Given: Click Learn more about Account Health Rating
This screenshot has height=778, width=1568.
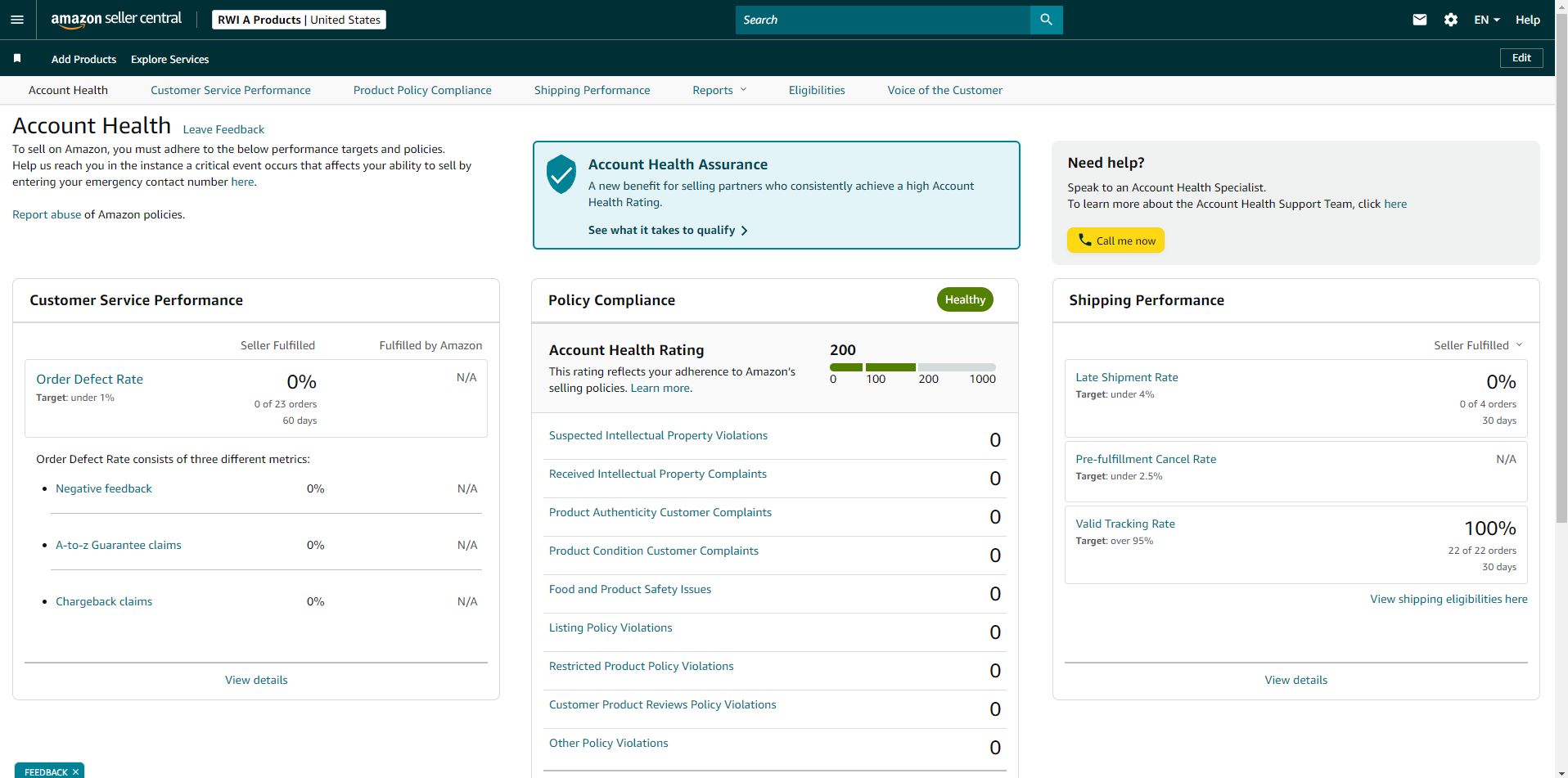Looking at the screenshot, I should [660, 388].
